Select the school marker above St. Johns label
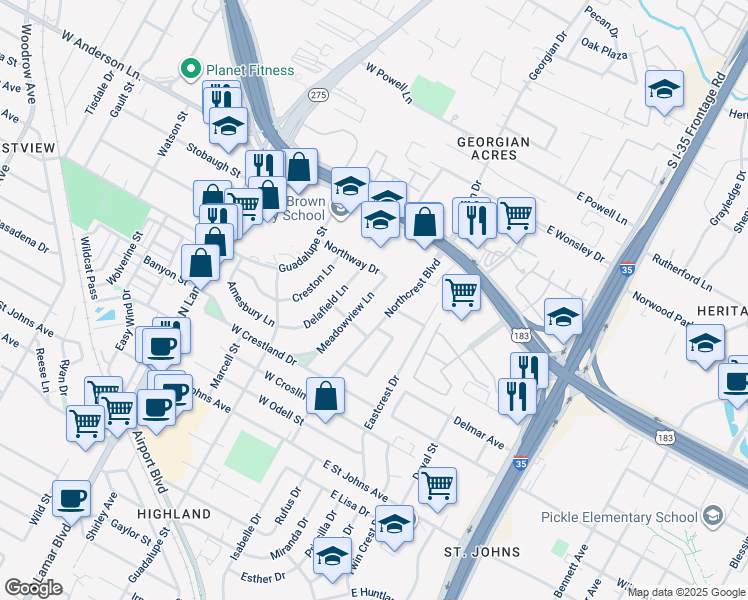The width and height of the screenshot is (748, 600). 395,524
